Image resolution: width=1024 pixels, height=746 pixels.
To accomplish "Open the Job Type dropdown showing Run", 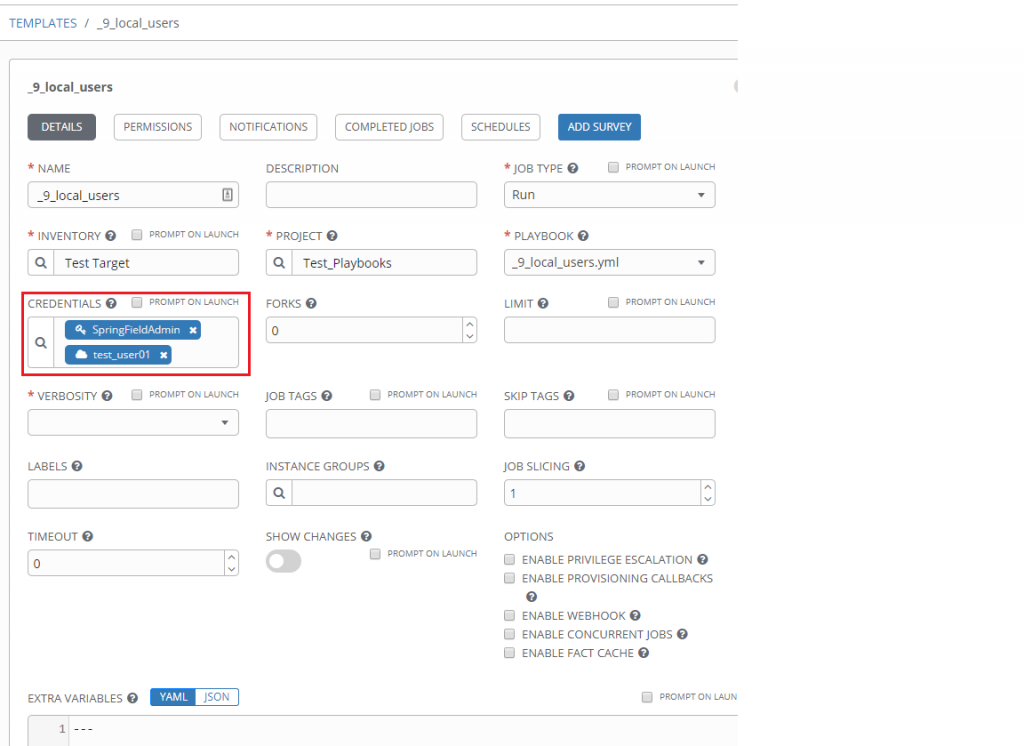I will [x=609, y=195].
